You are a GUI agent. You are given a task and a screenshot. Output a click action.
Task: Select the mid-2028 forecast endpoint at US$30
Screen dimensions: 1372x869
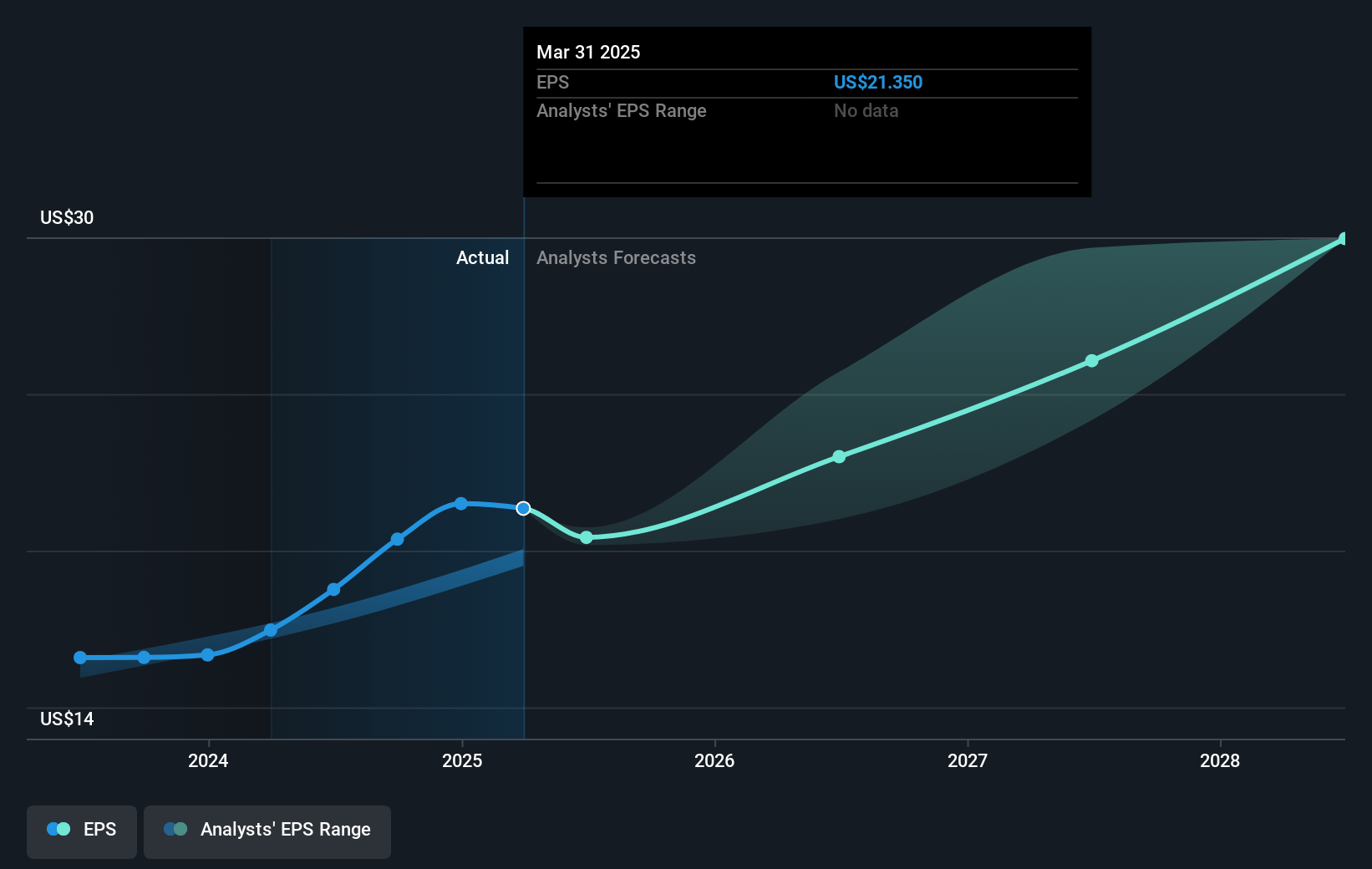(1344, 239)
